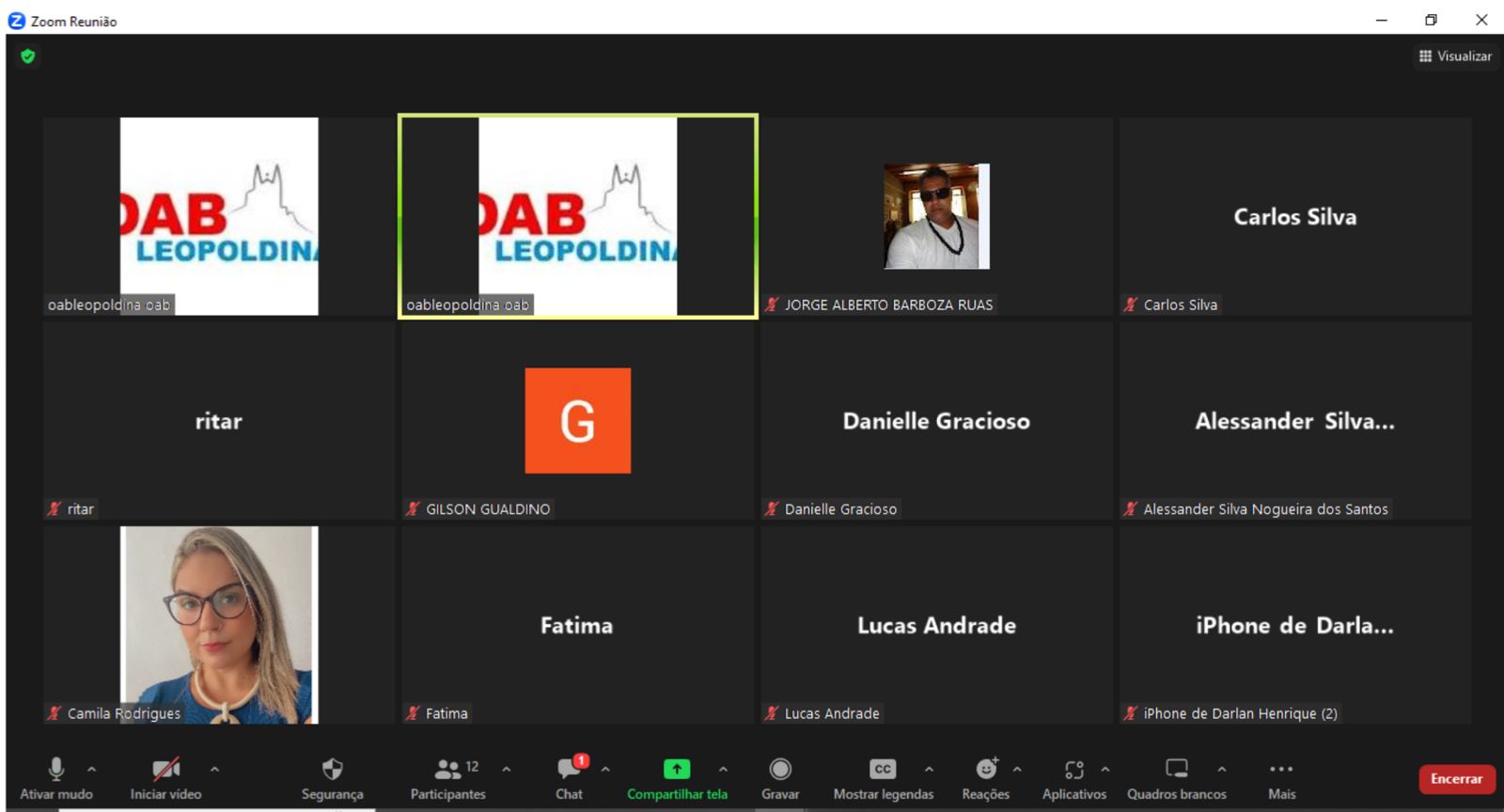This screenshot has height=812, width=1504.
Task: Expand arrow next to Chat
Action: point(605,769)
